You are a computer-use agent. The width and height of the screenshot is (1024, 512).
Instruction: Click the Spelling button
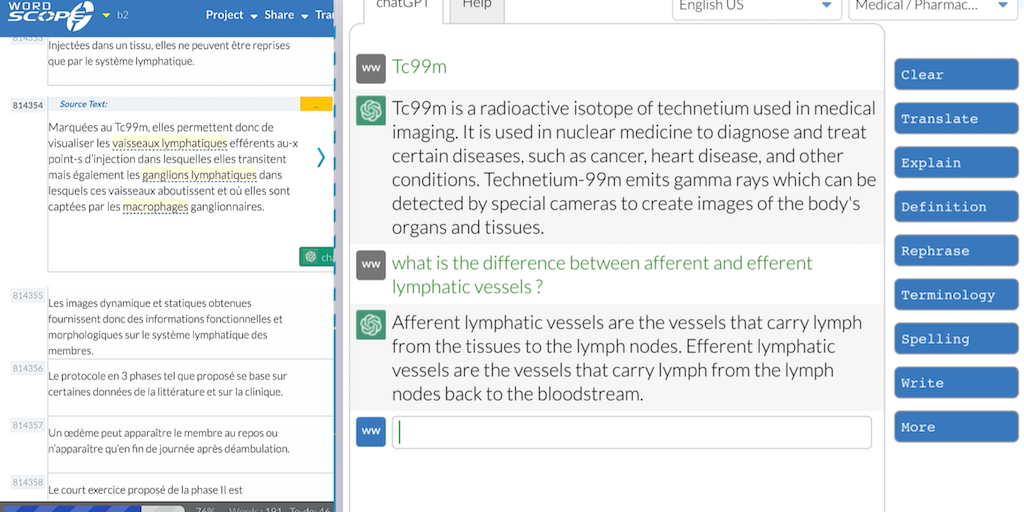tap(956, 339)
